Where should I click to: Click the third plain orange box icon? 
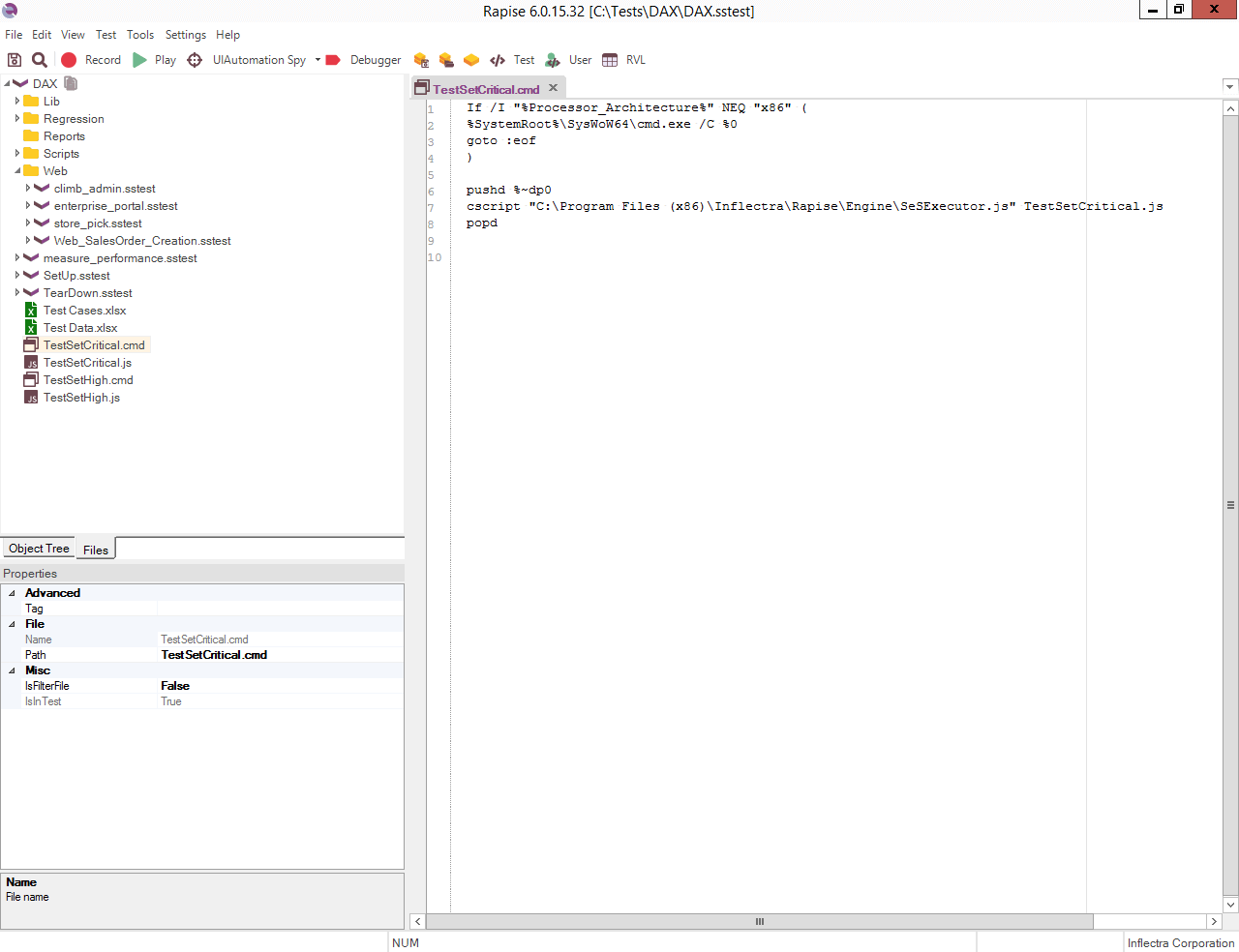[x=471, y=60]
